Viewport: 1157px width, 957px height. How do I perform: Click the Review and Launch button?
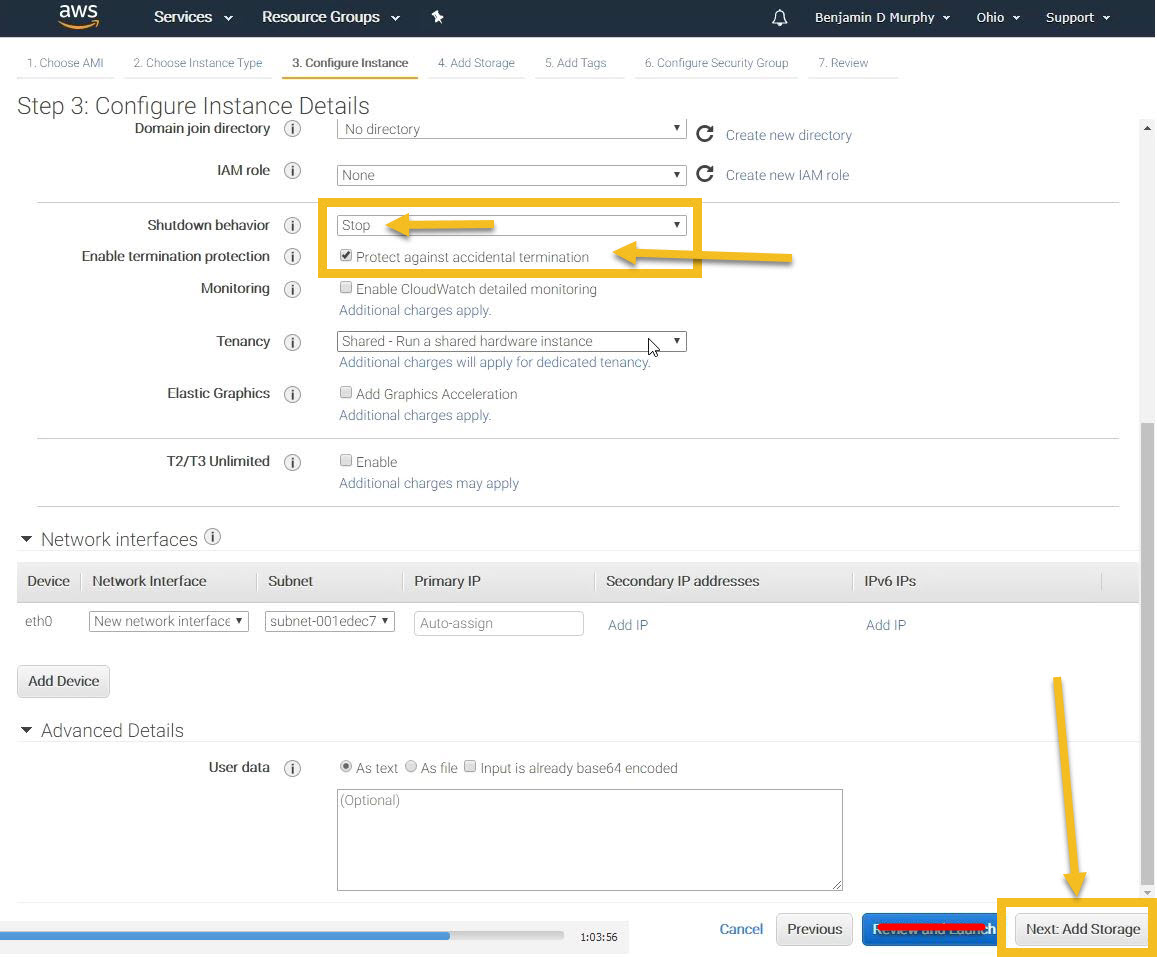coord(930,929)
